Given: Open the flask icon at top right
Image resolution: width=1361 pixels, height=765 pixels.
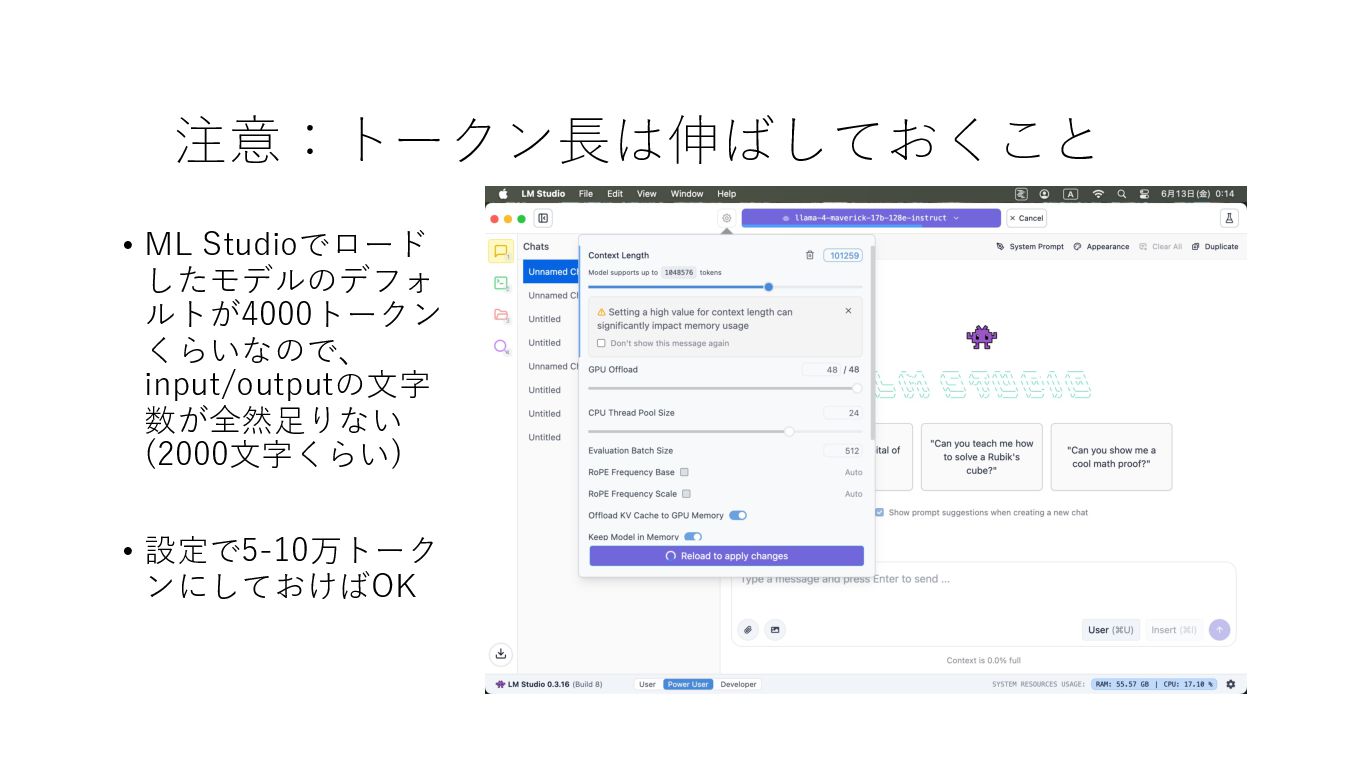Looking at the screenshot, I should tap(1229, 218).
